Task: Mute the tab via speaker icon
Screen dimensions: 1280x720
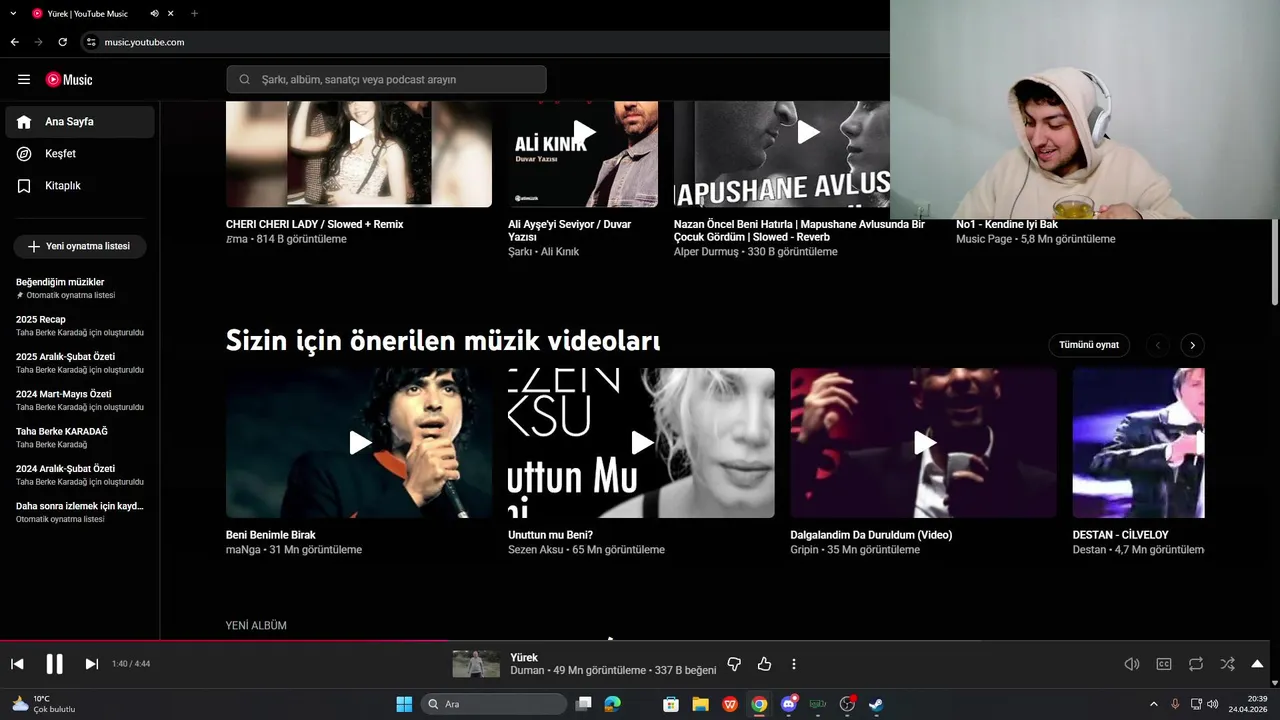Action: pos(154,13)
